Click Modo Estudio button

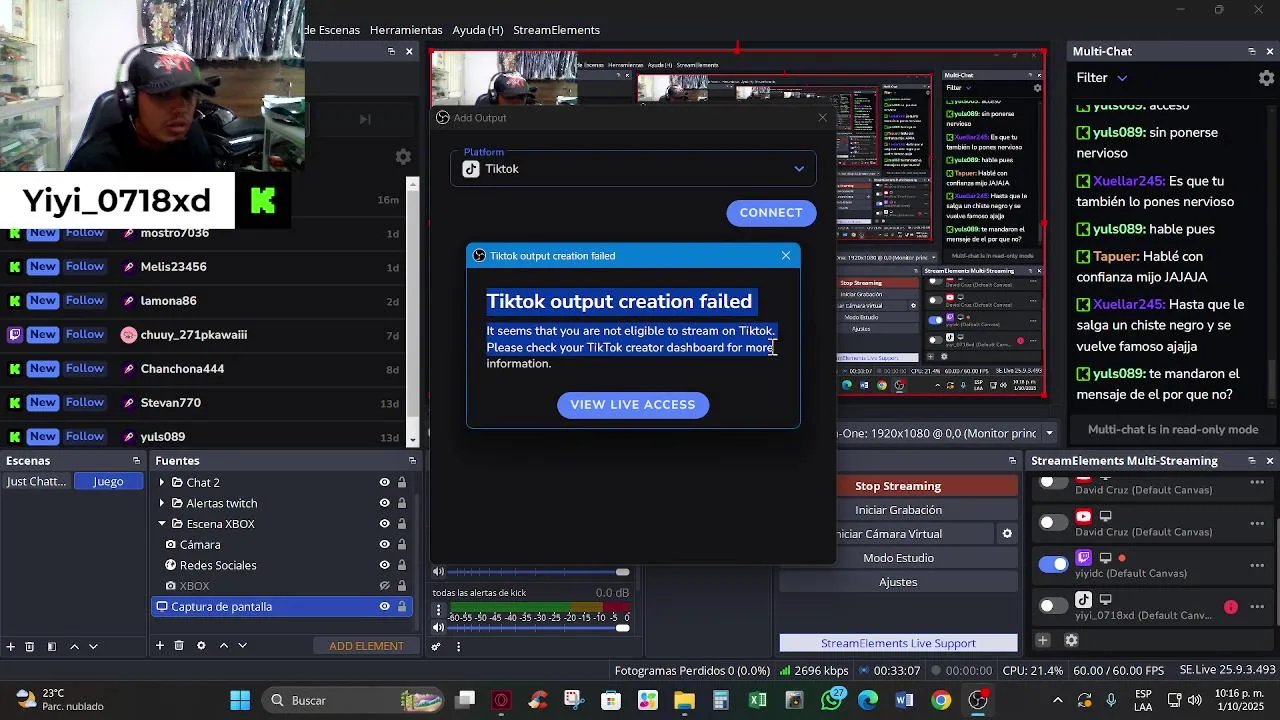click(x=898, y=558)
